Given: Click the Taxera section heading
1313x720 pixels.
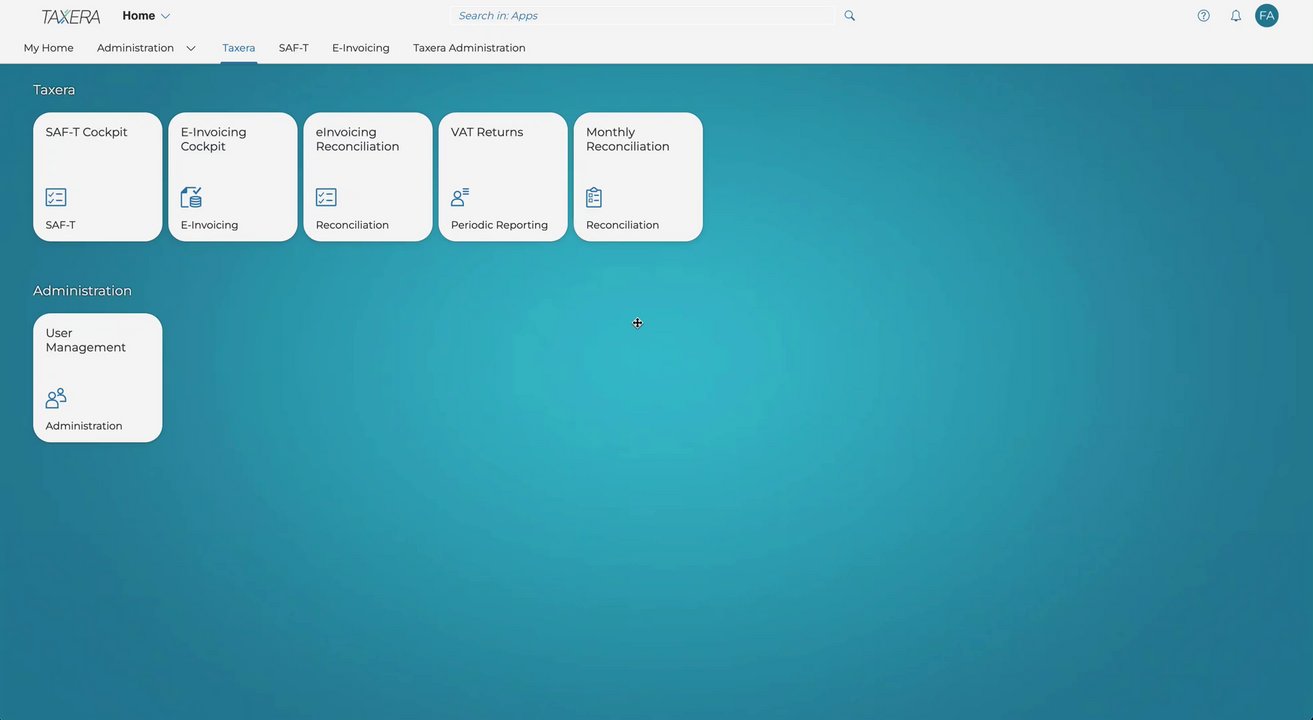Looking at the screenshot, I should [x=54, y=90].
